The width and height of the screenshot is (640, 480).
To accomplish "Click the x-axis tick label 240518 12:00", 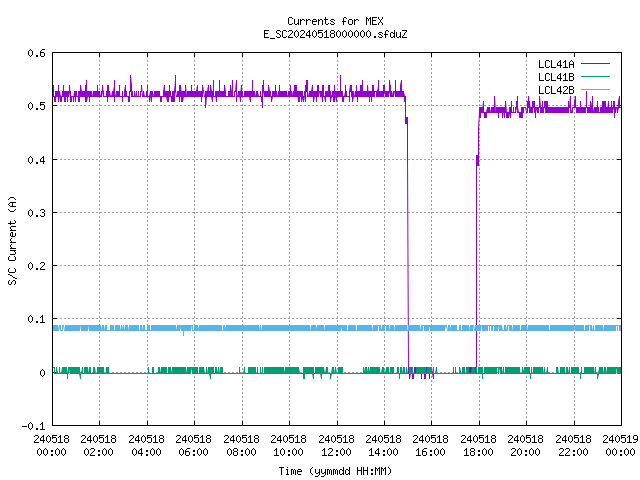I will (336, 446).
